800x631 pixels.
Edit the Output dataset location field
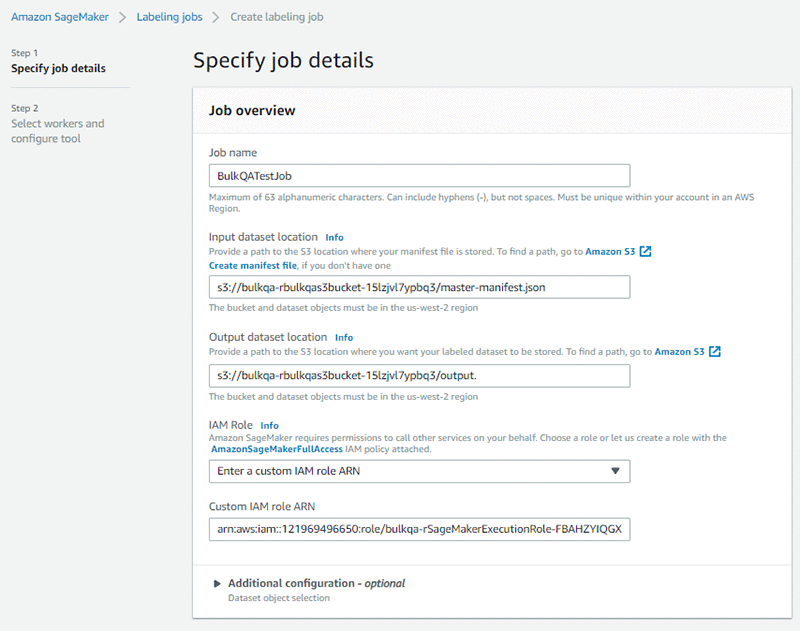419,376
